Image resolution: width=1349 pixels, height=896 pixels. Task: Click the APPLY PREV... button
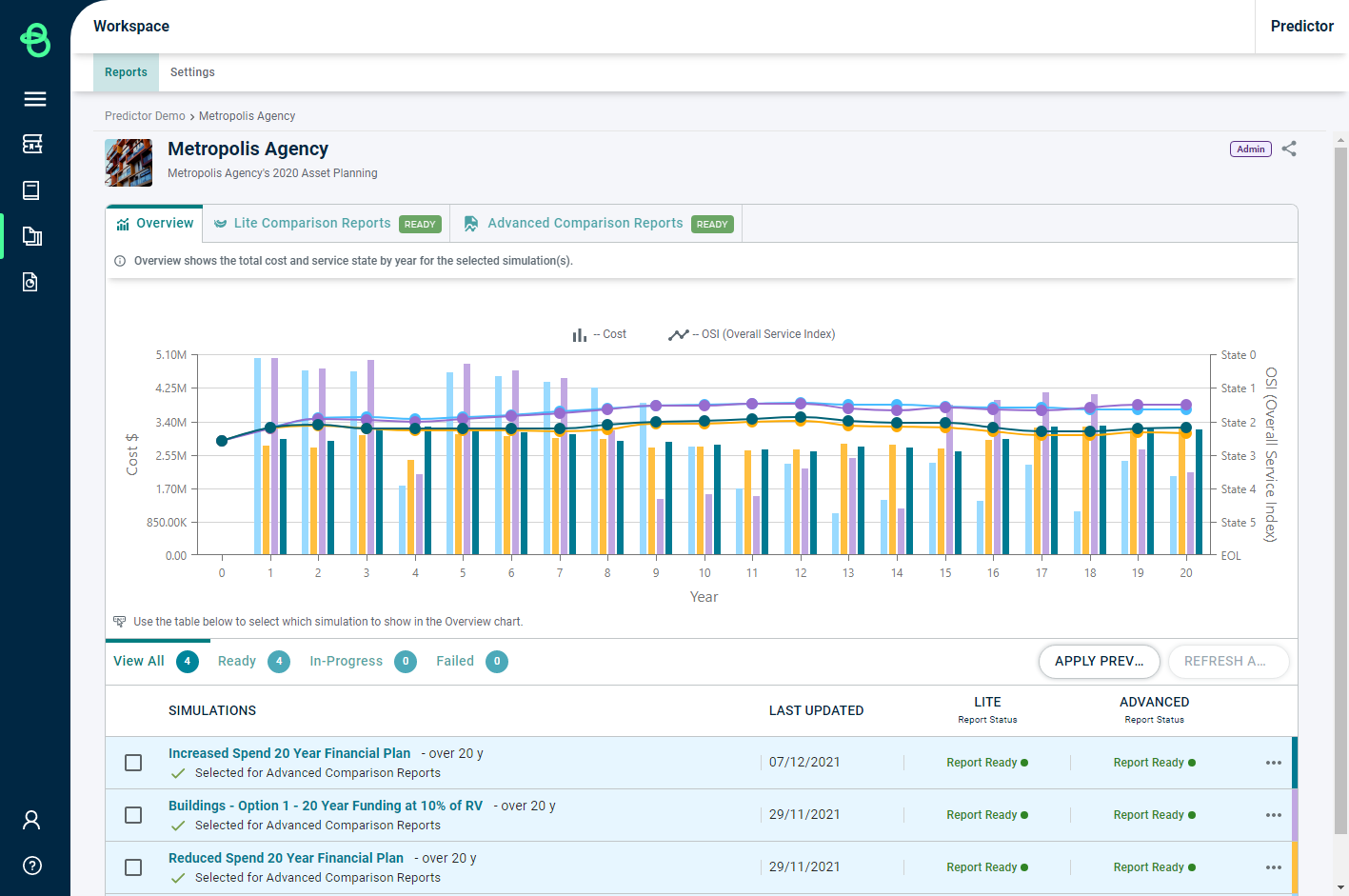pyautogui.click(x=1099, y=661)
